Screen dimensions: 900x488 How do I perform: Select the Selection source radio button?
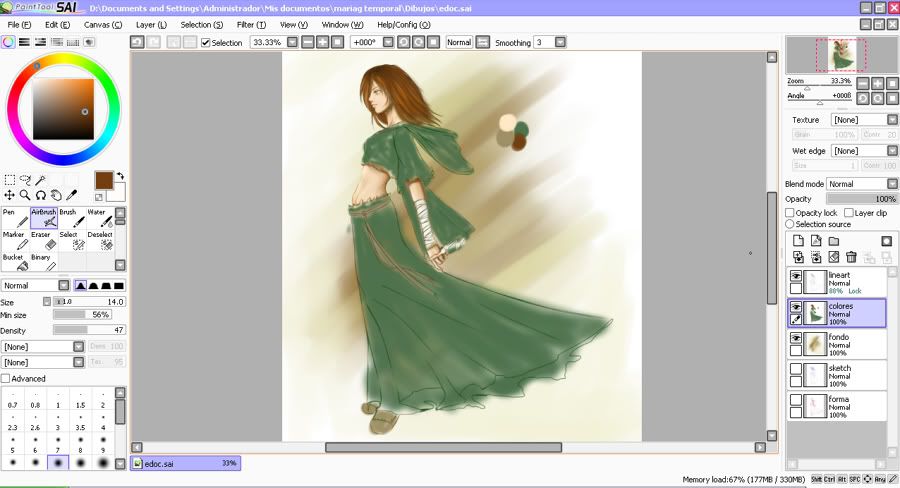point(790,224)
